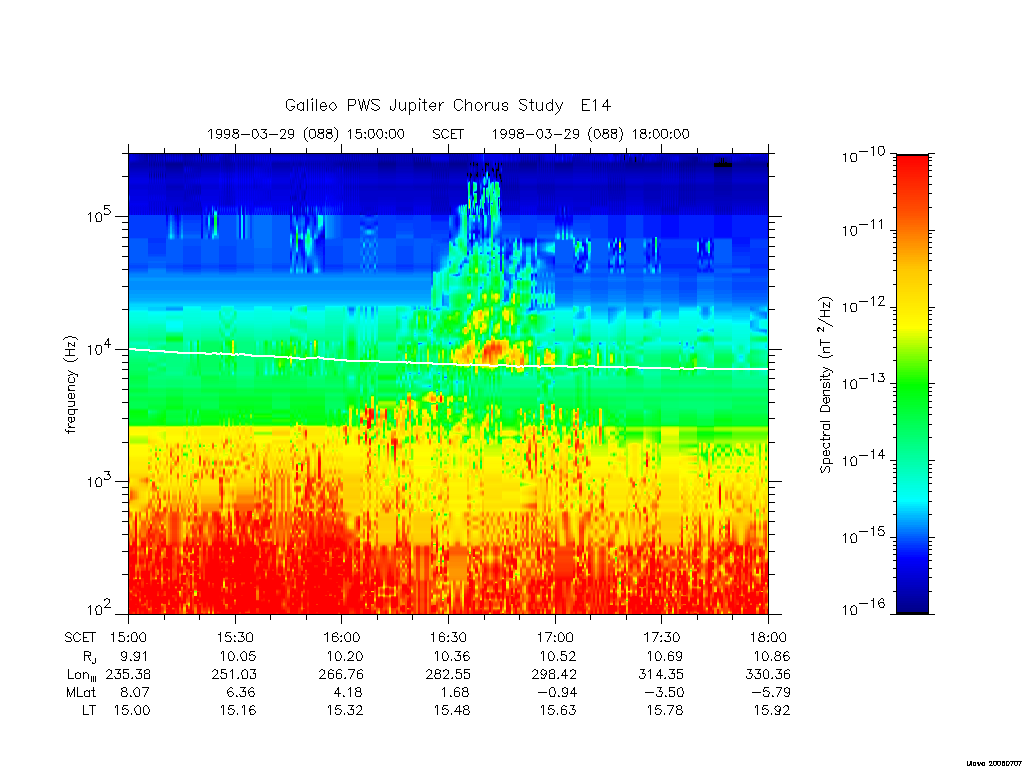Image resolution: width=1024 pixels, height=768 pixels.
Task: Click the LonIII value '314.35'
Action: (661, 674)
